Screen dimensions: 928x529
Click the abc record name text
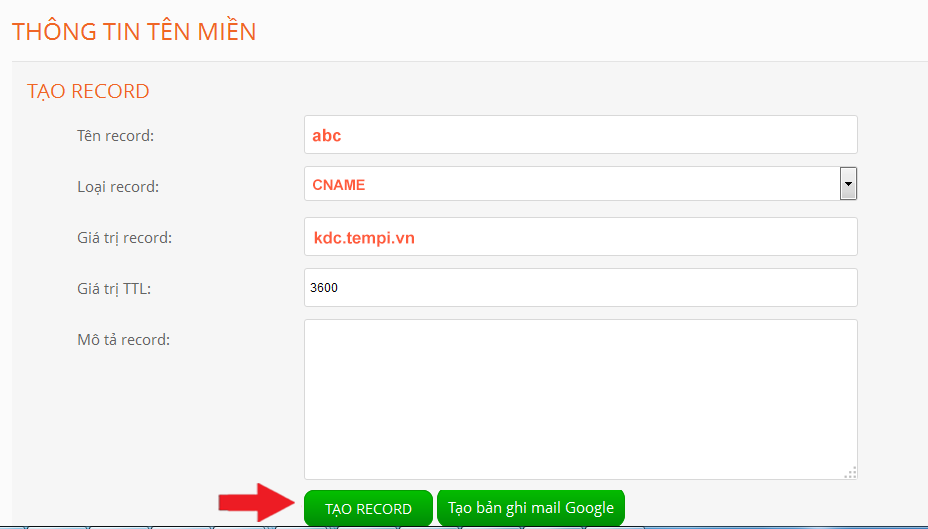pos(327,135)
